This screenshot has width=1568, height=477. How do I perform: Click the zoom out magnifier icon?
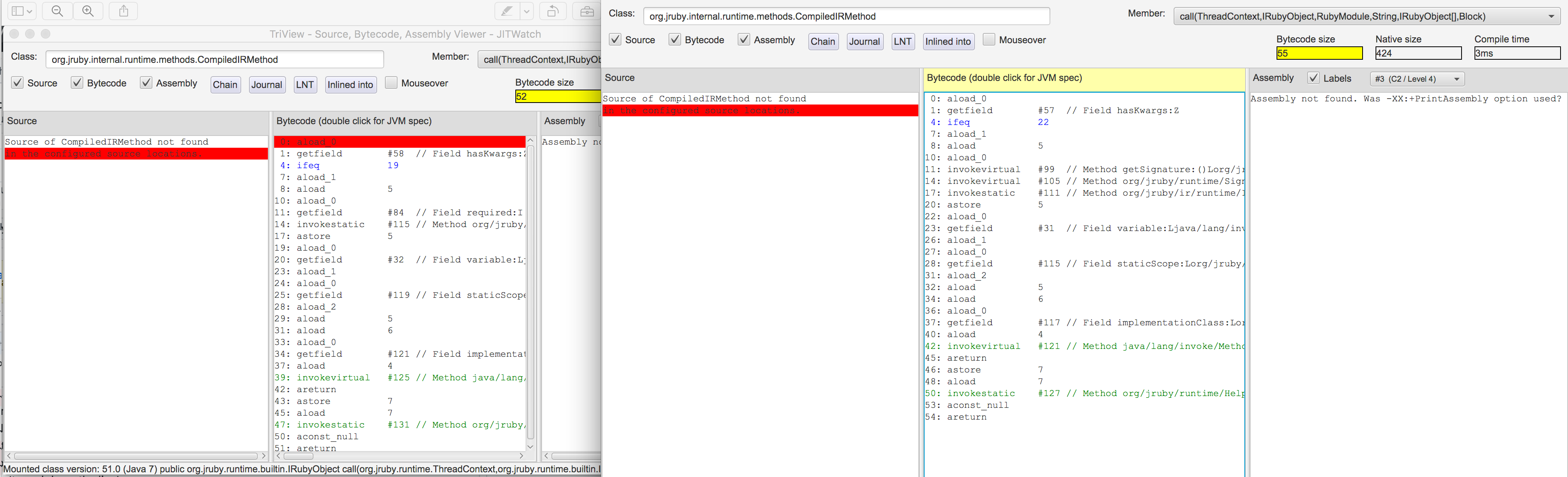(x=57, y=11)
